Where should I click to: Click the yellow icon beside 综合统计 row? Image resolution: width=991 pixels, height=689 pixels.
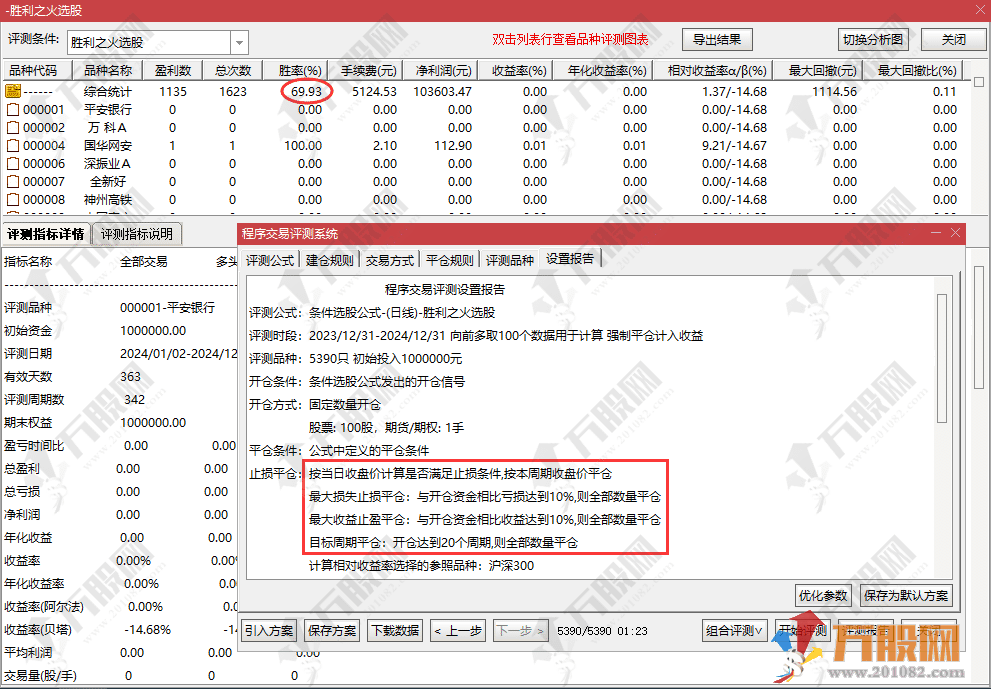13,92
